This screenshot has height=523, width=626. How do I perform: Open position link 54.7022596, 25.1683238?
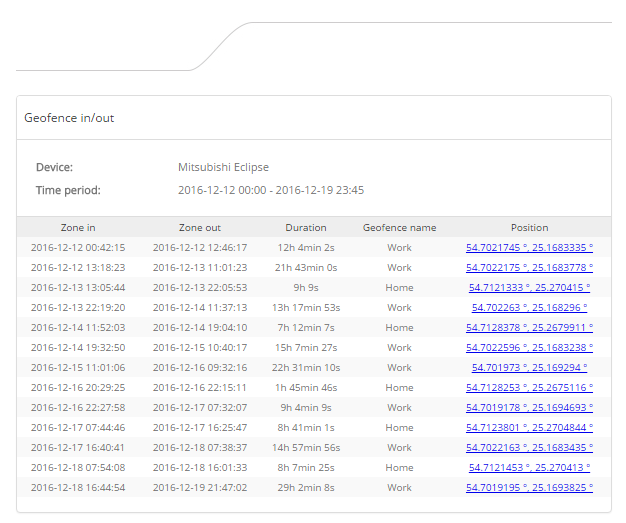[529, 347]
